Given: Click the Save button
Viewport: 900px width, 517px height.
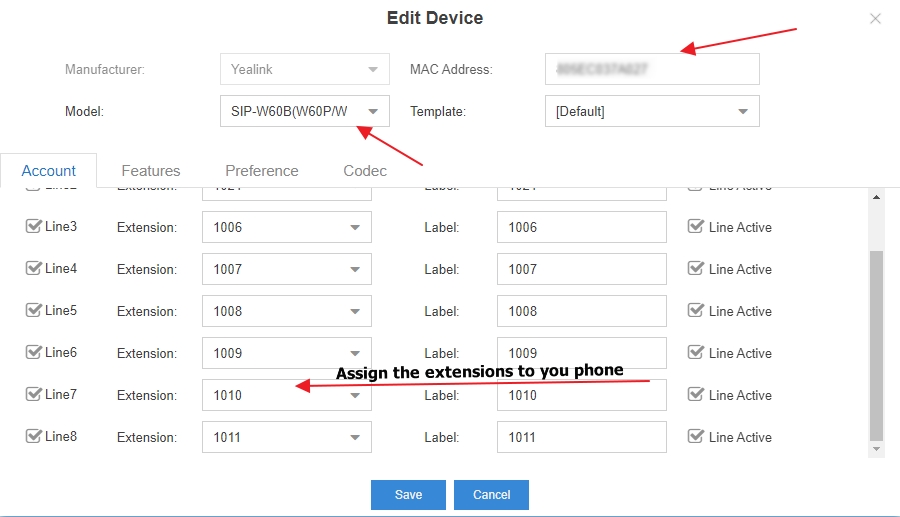Looking at the screenshot, I should point(408,495).
